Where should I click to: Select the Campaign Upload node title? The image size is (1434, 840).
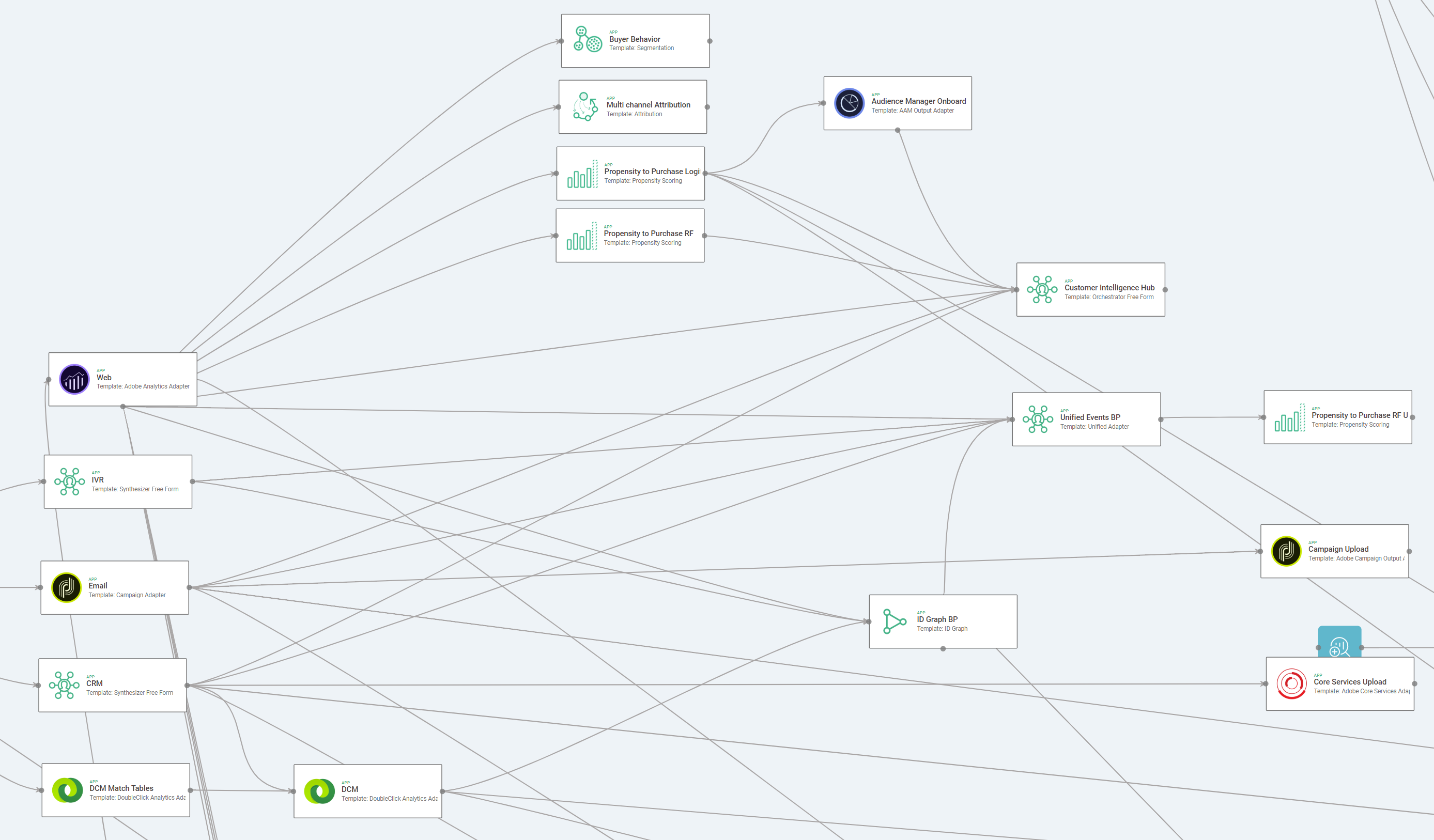1338,549
